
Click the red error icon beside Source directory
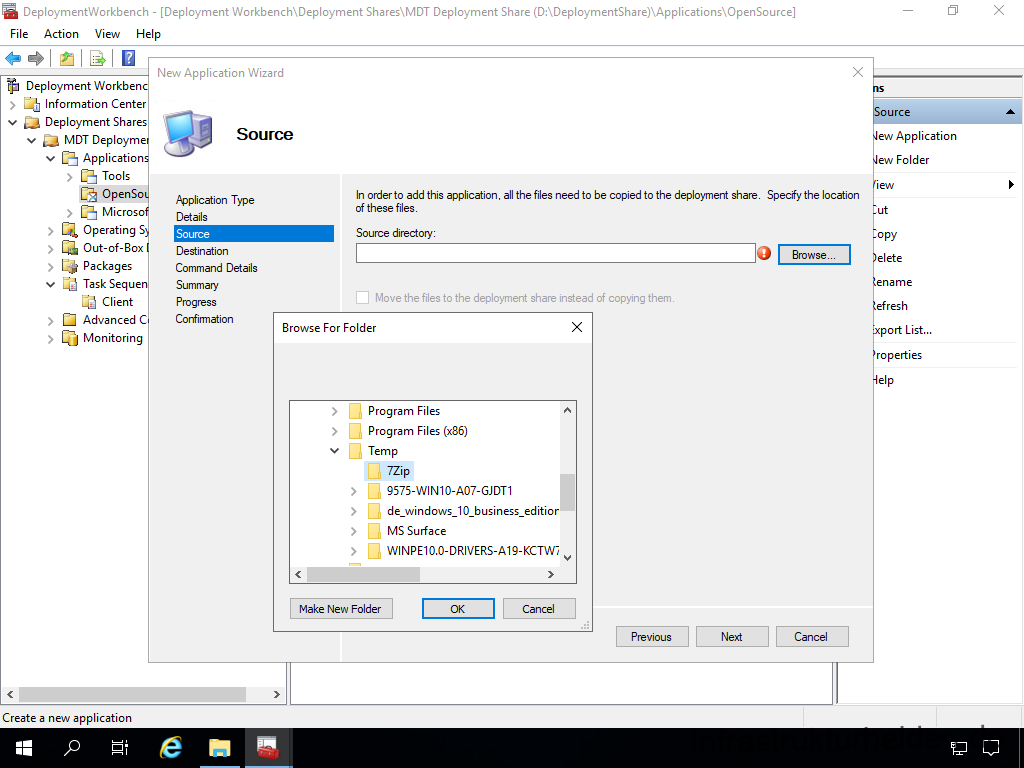pos(764,254)
